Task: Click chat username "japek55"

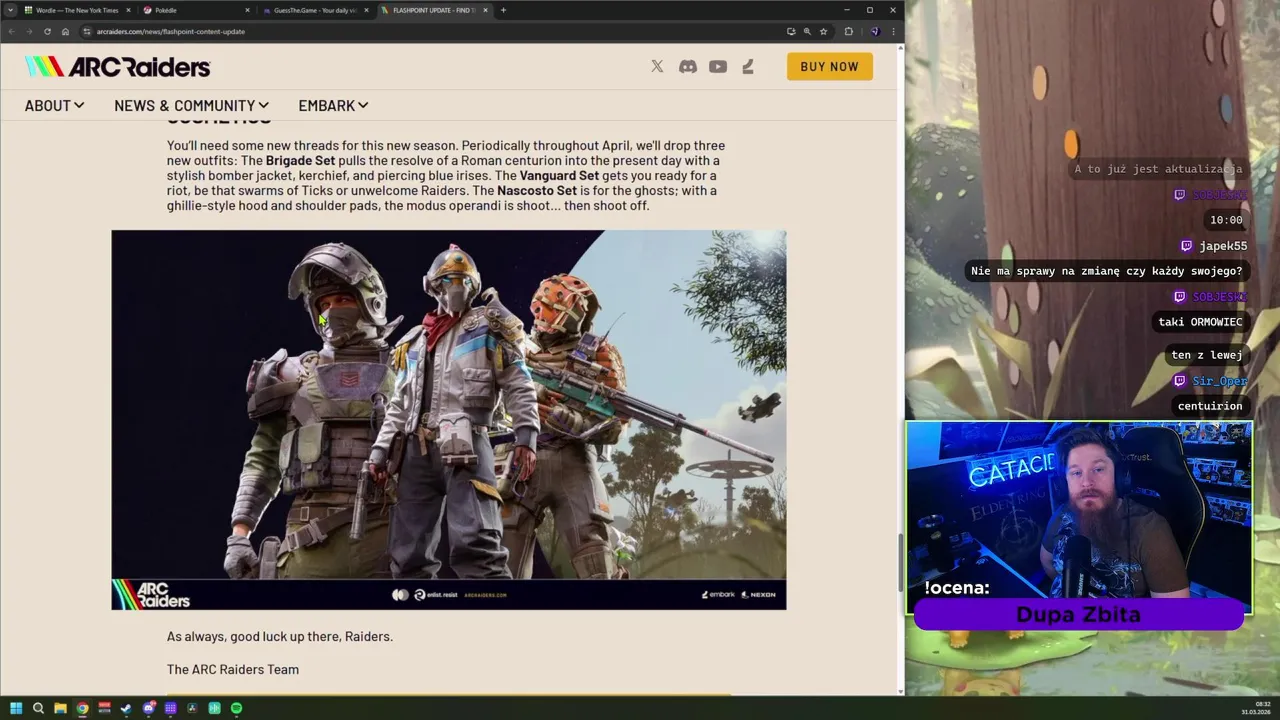Action: point(1223,246)
